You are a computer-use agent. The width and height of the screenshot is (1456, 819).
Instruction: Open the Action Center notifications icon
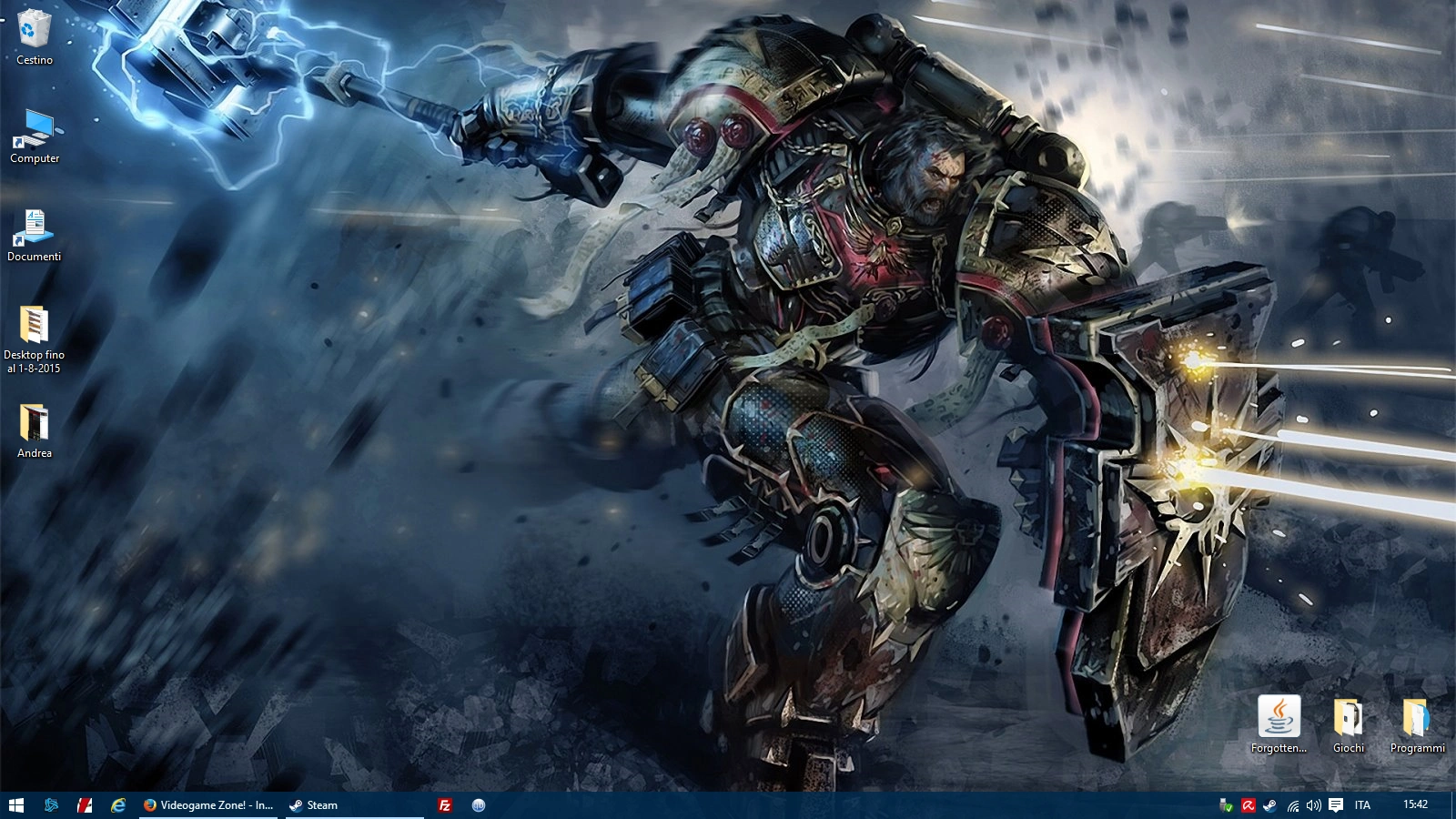tap(1336, 805)
